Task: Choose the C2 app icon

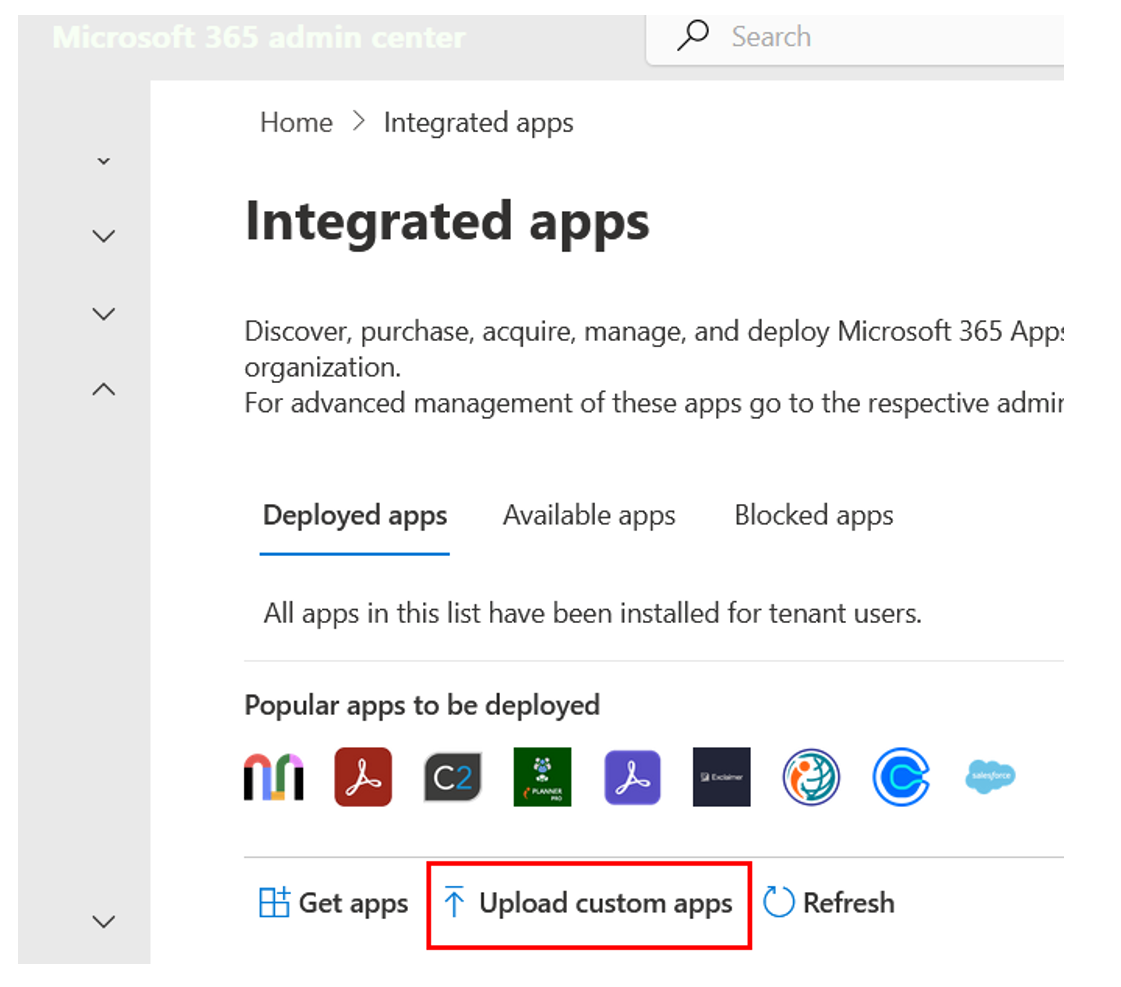Action: [453, 777]
